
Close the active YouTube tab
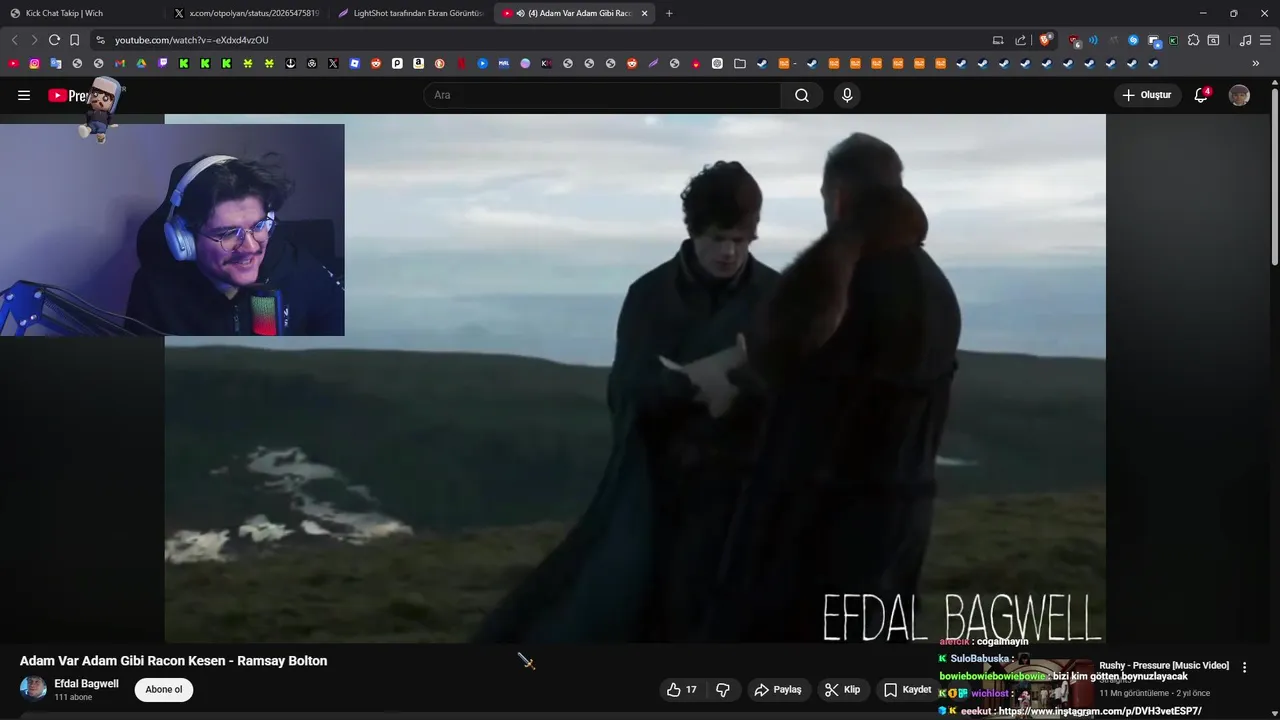[644, 13]
